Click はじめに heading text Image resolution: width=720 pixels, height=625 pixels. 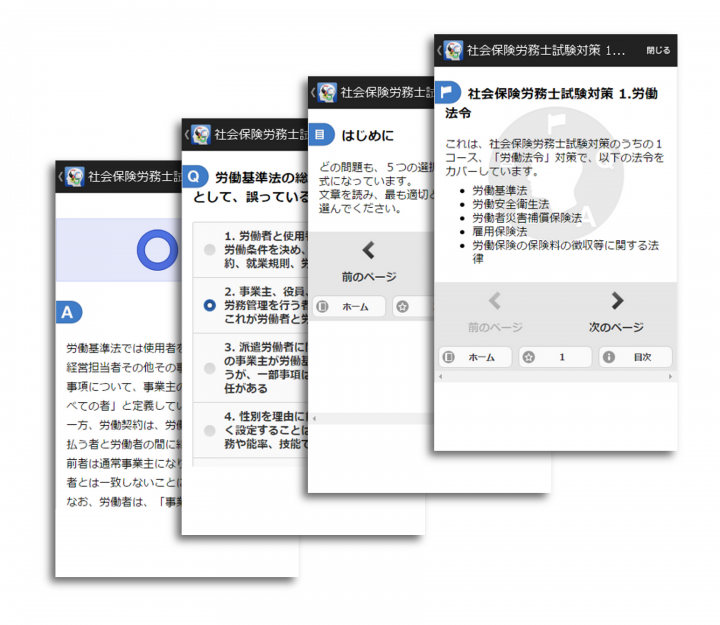tap(367, 135)
